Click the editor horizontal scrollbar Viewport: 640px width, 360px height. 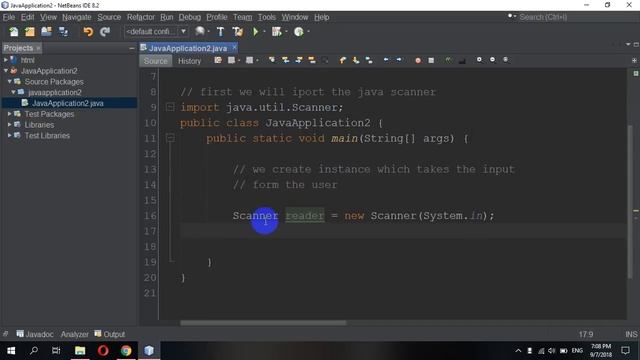pyautogui.click(x=263, y=323)
